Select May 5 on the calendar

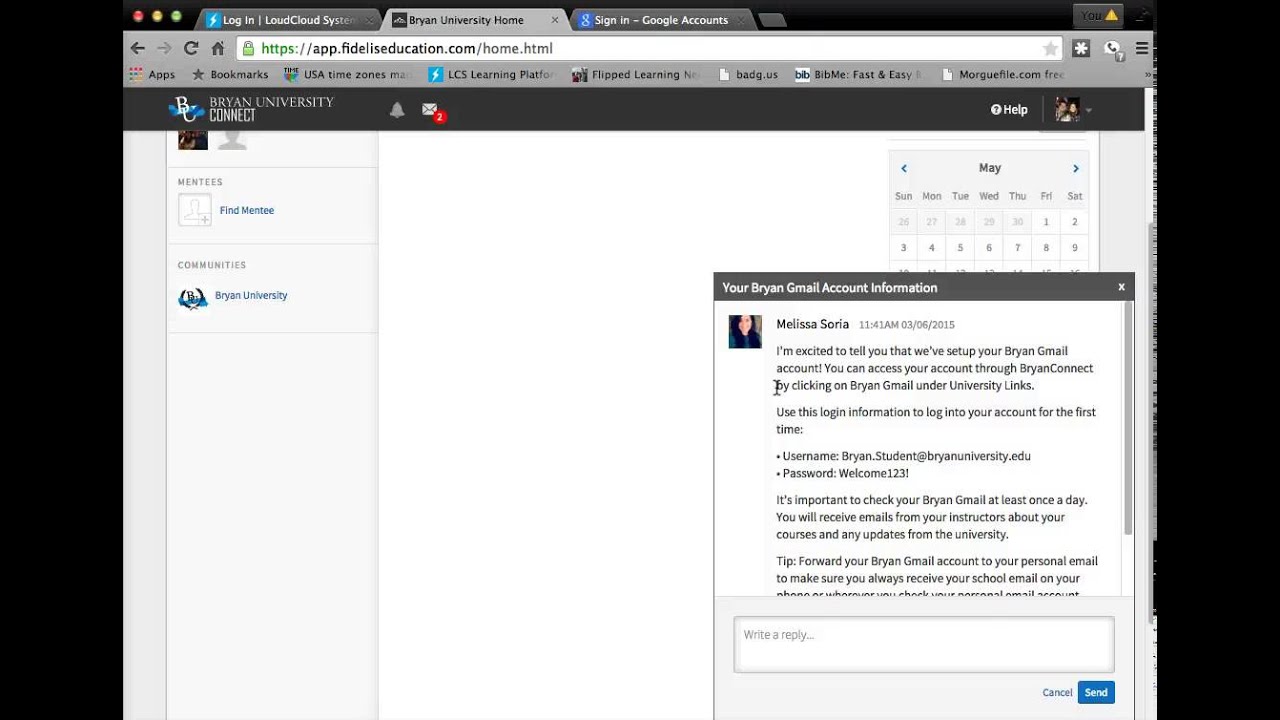[960, 248]
